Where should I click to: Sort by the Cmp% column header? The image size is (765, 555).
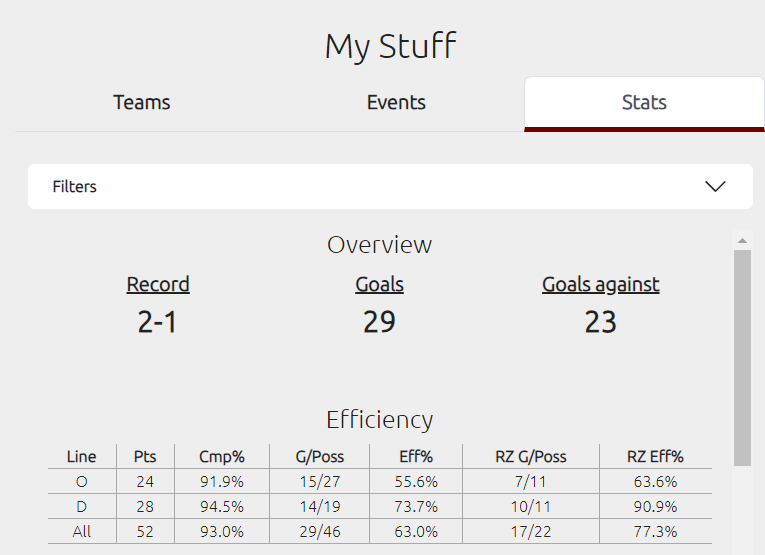tap(221, 456)
